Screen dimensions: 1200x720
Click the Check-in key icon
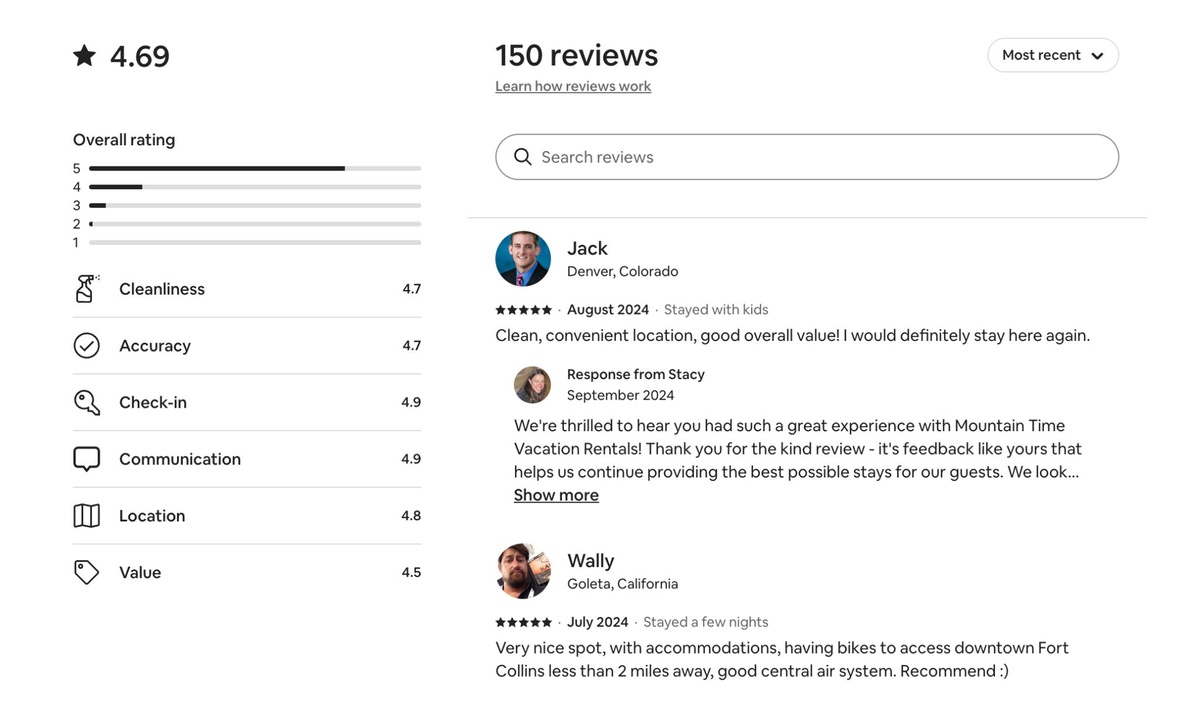(x=87, y=402)
